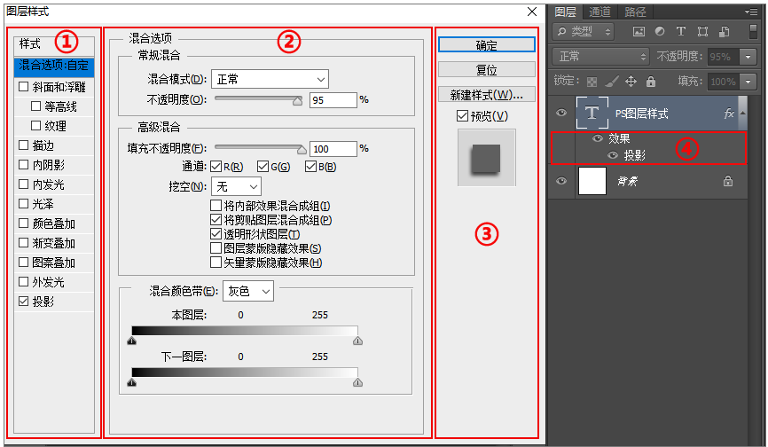This screenshot has height=447, width=768.
Task: Click the style preview thumbnail
Action: 486,158
